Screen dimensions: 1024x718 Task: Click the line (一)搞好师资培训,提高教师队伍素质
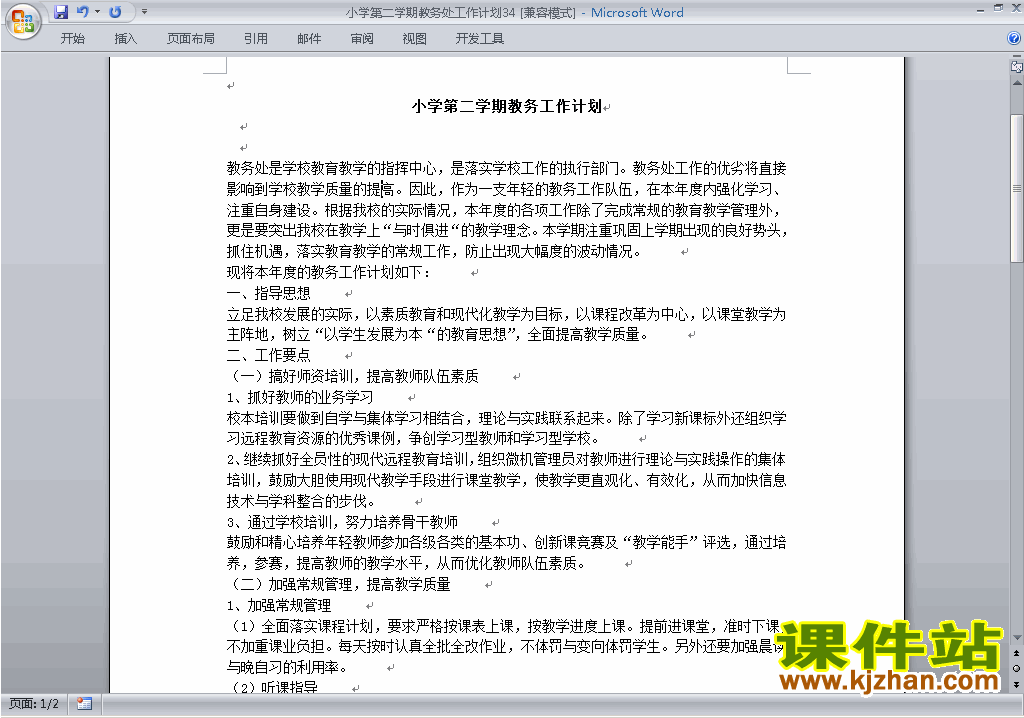[x=353, y=376]
